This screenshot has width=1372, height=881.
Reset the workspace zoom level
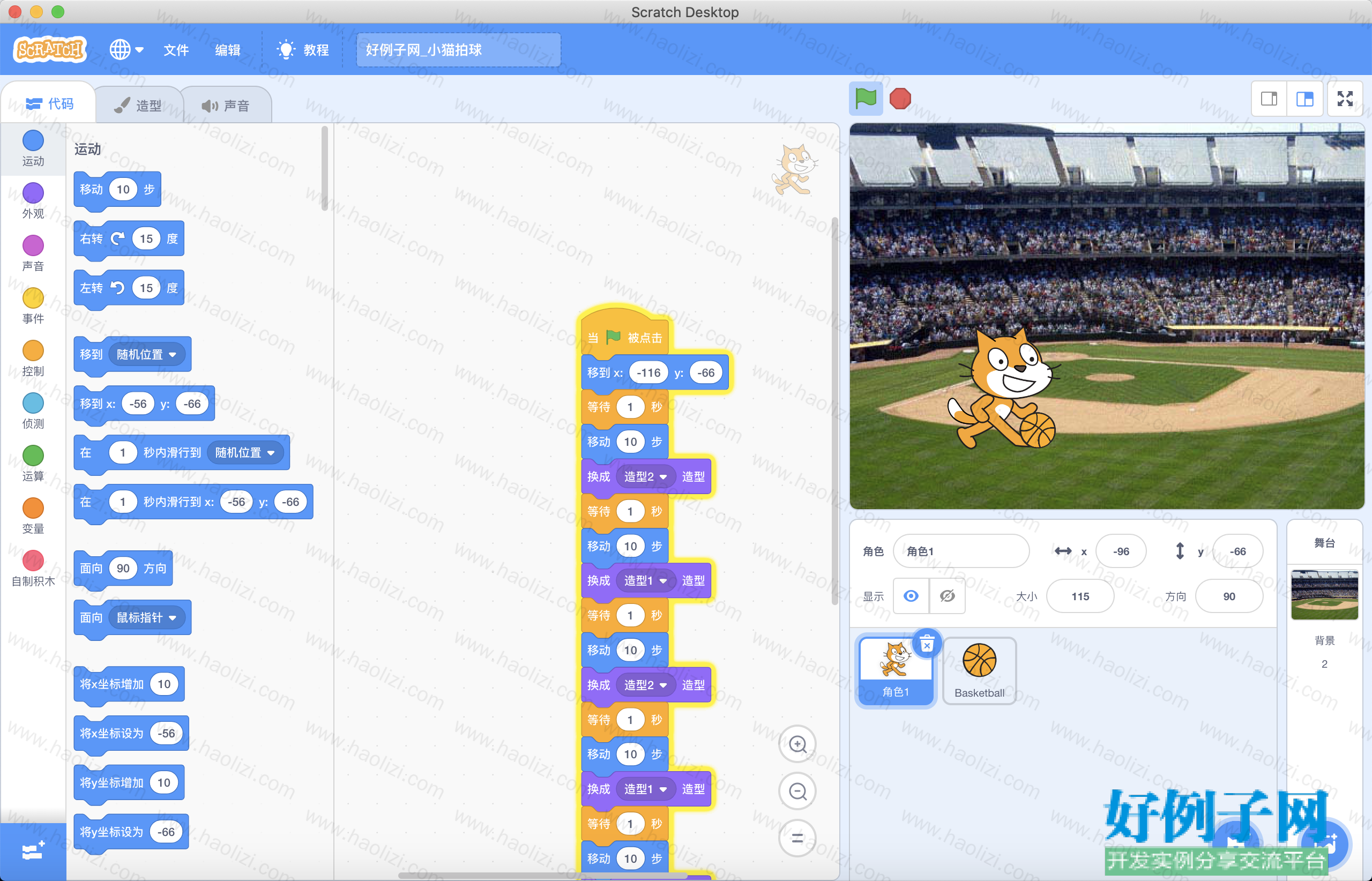797,839
